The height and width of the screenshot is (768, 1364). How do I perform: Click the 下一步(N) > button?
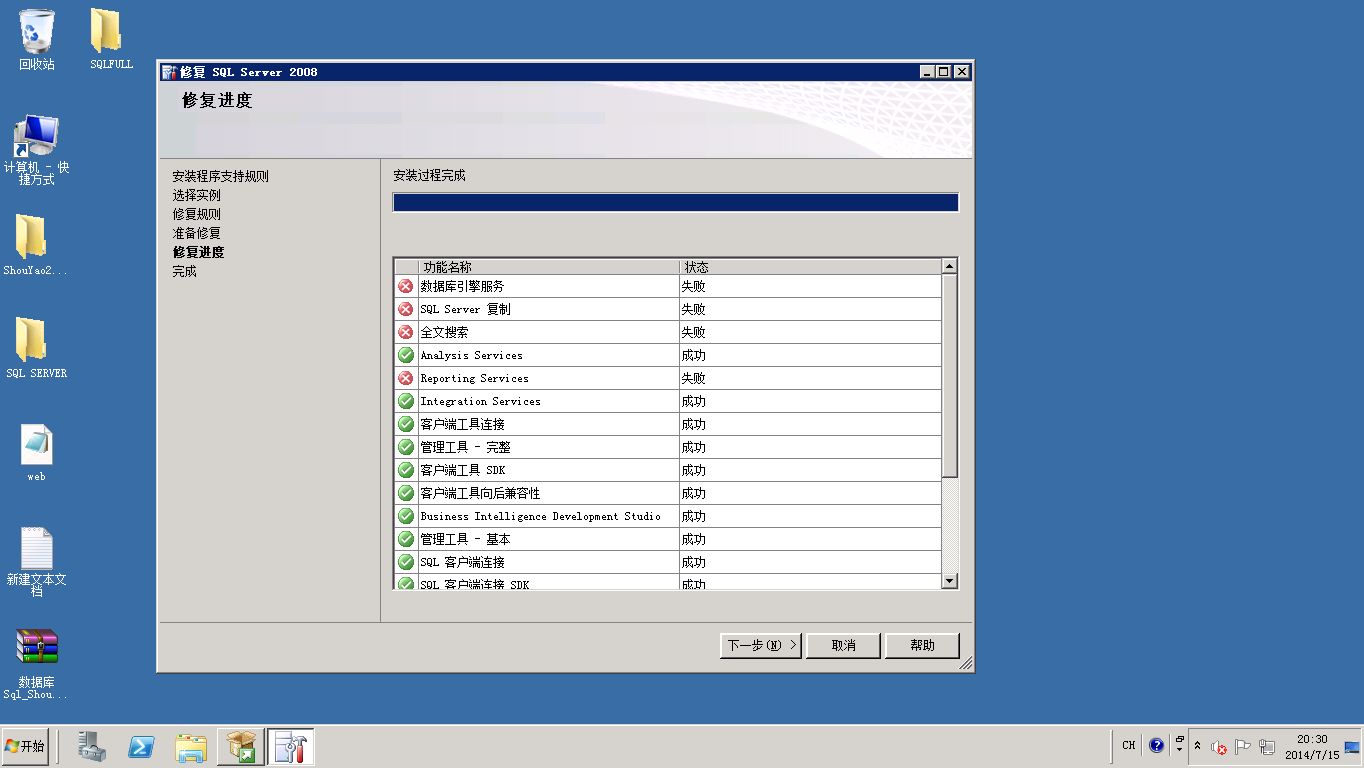[x=761, y=646]
